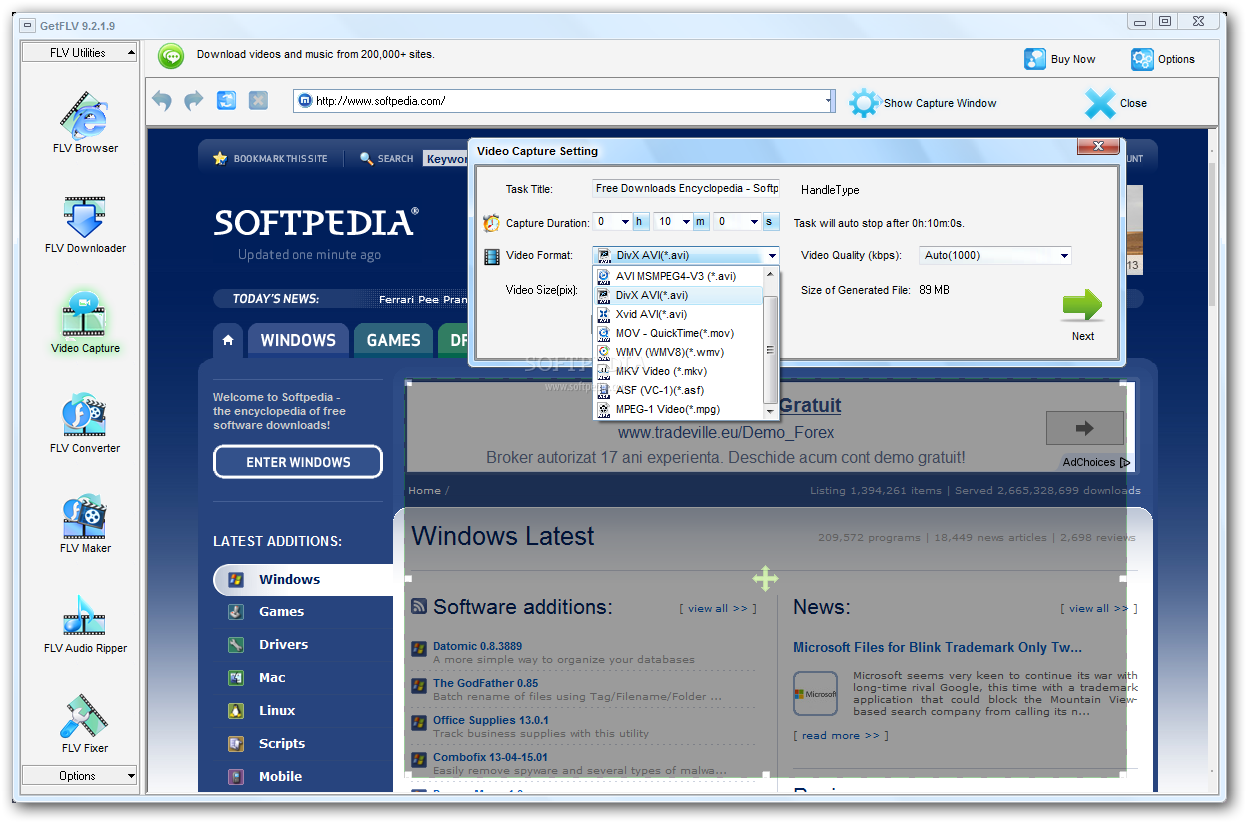Open The GodFather 0.85 link

tap(485, 683)
